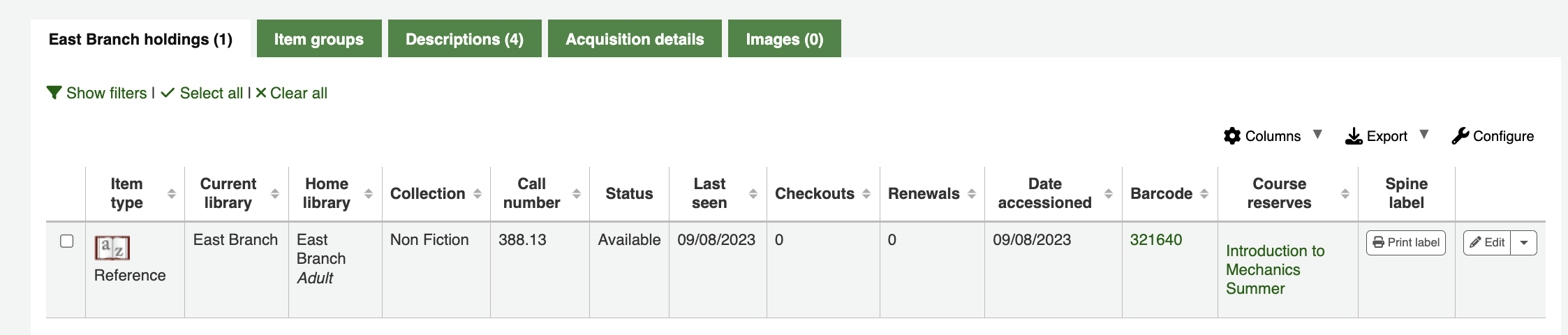Open Introduction to Mechanics Summer course link
This screenshot has height=335, width=1568.
tap(1274, 269)
